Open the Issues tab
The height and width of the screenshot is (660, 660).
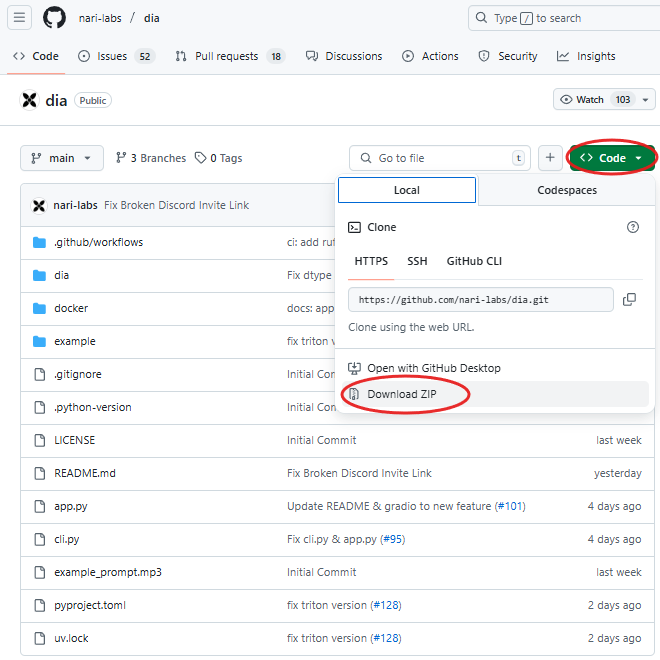coord(117,56)
